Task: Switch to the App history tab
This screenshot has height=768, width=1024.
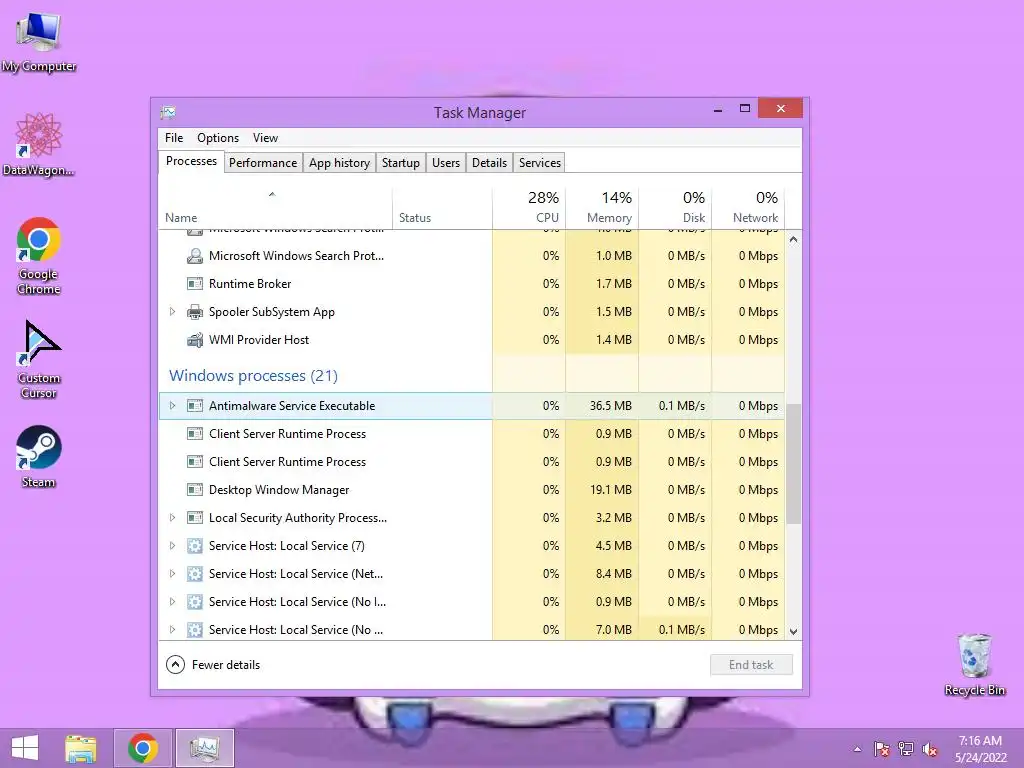Action: [340, 163]
